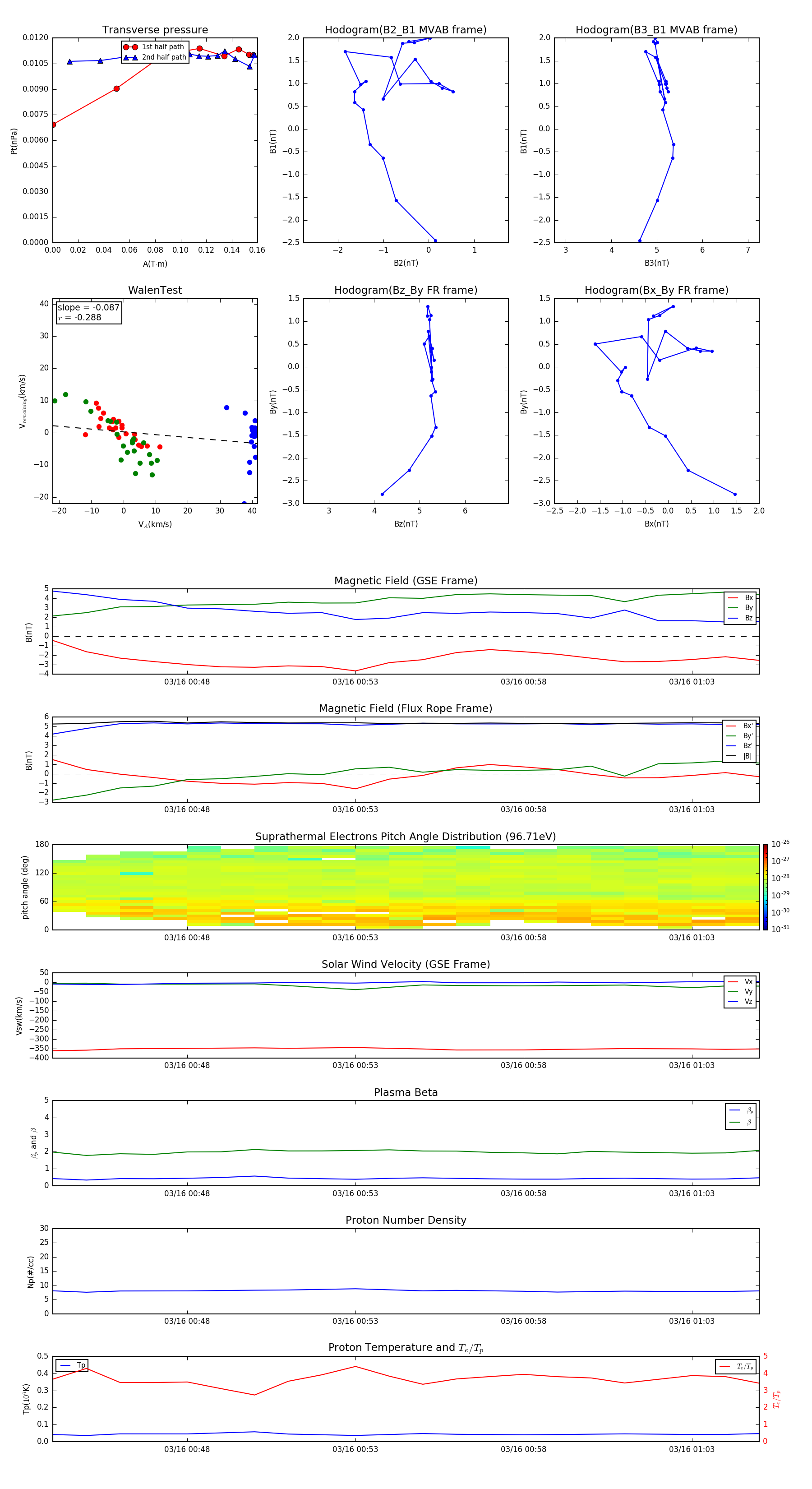Click the Proton Temperature and Te/Tp title

point(406,1348)
